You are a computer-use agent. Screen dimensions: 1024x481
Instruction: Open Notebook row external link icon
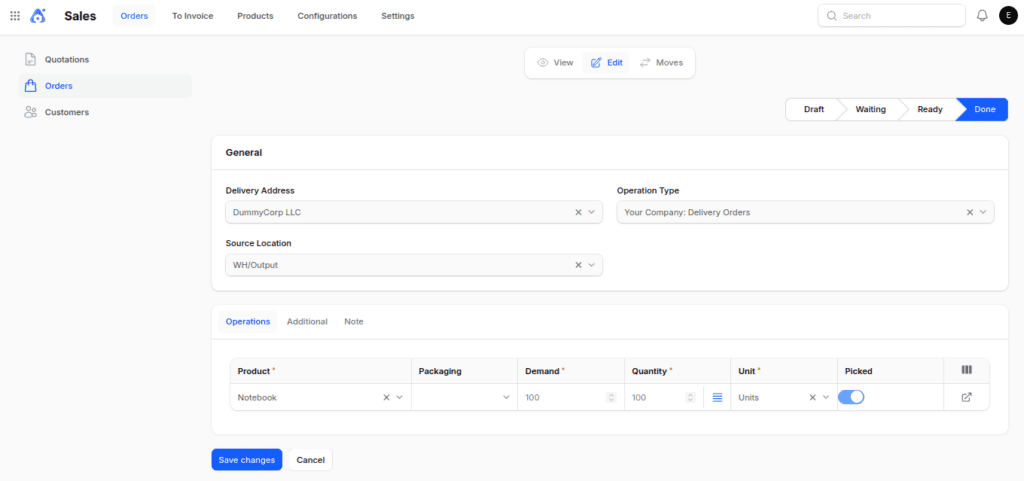click(967, 397)
